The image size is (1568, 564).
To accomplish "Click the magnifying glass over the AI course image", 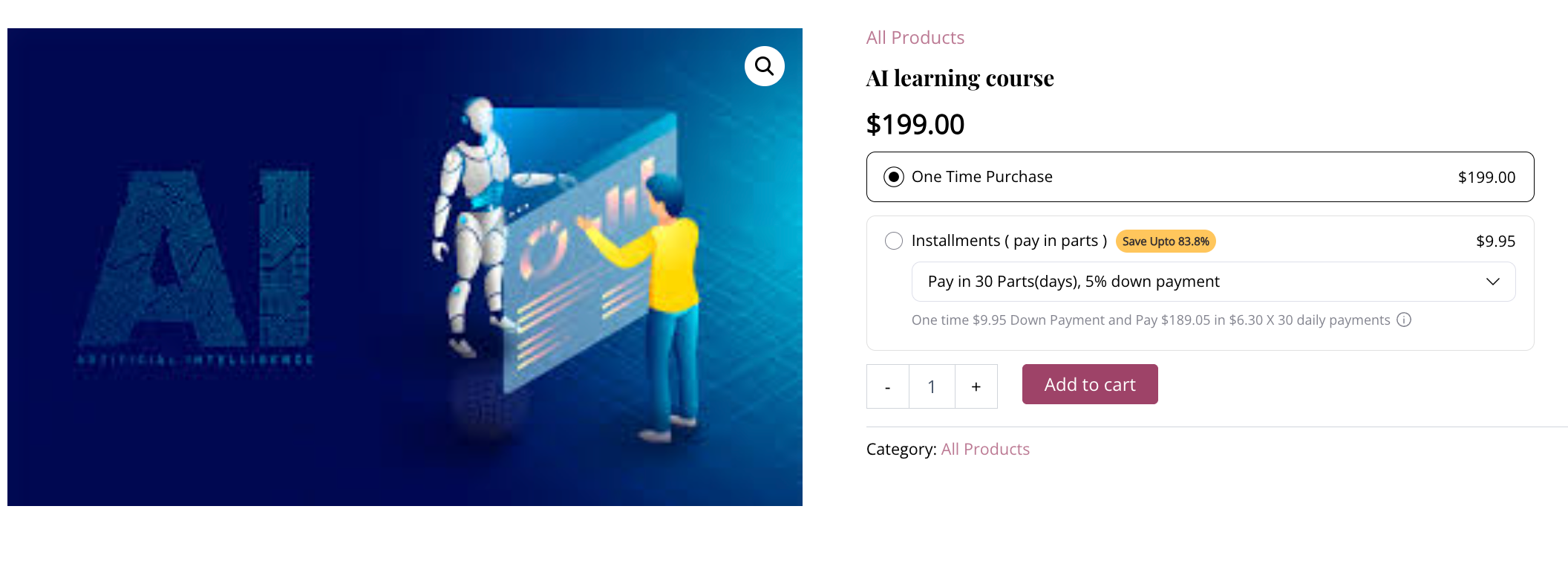I will point(764,66).
